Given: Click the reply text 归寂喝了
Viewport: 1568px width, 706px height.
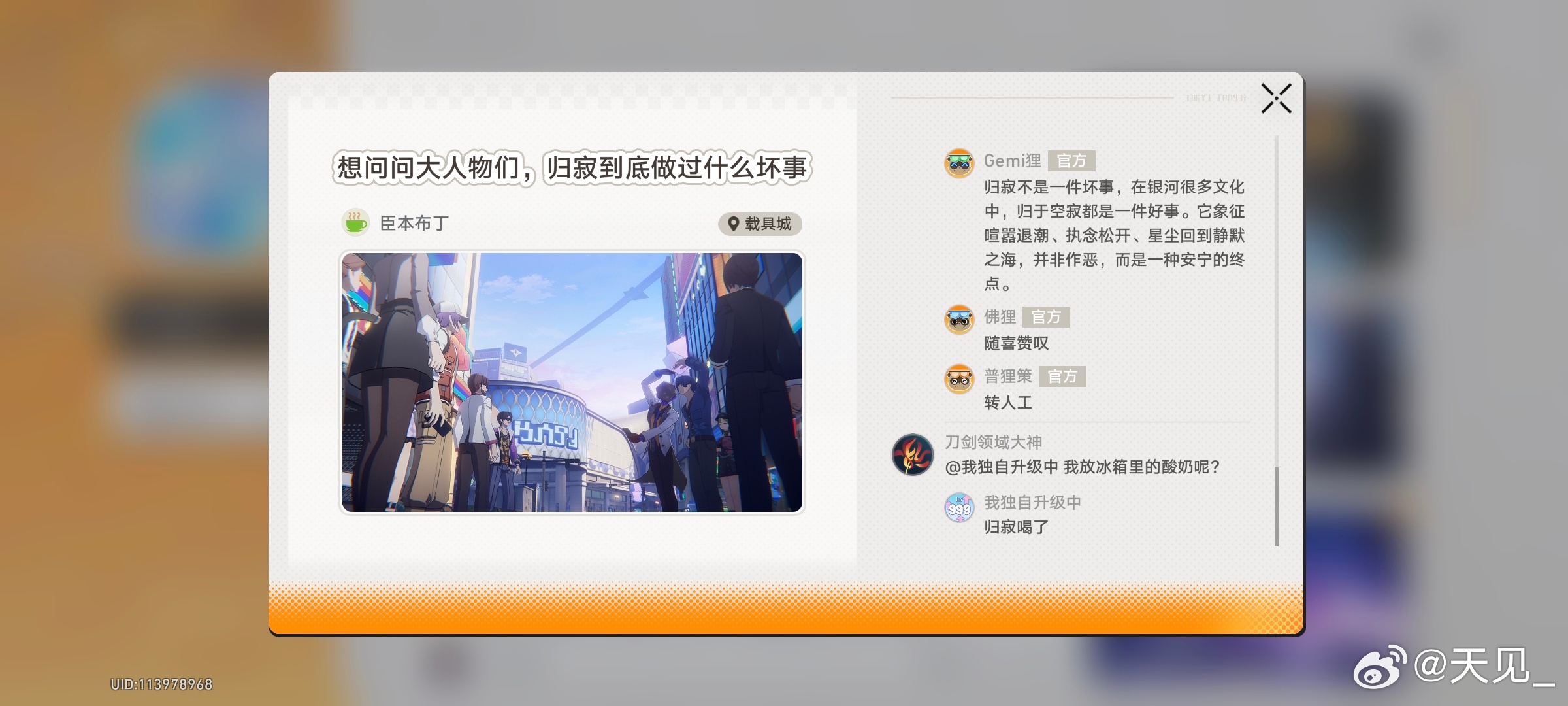Looking at the screenshot, I should [1016, 527].
